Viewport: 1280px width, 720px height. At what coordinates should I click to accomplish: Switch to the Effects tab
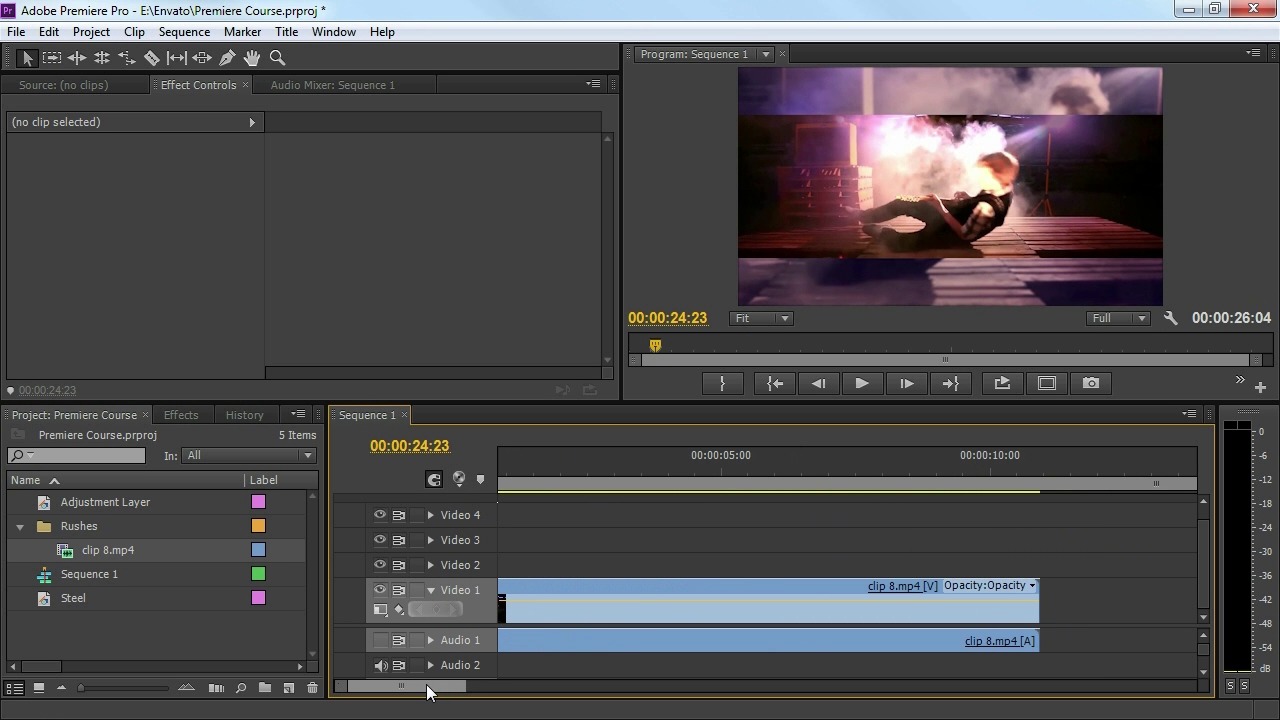pyautogui.click(x=181, y=415)
